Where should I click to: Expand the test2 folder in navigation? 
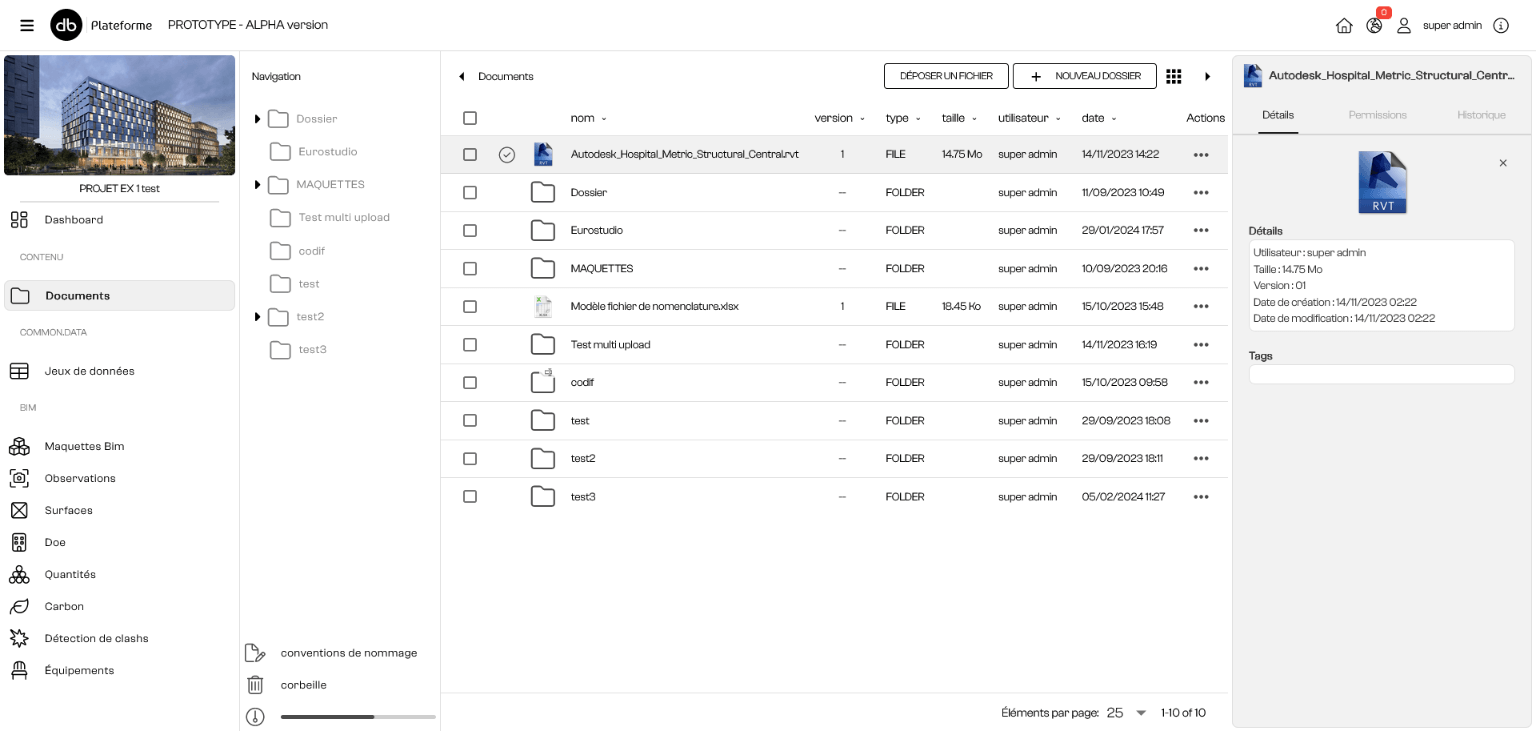pos(257,317)
